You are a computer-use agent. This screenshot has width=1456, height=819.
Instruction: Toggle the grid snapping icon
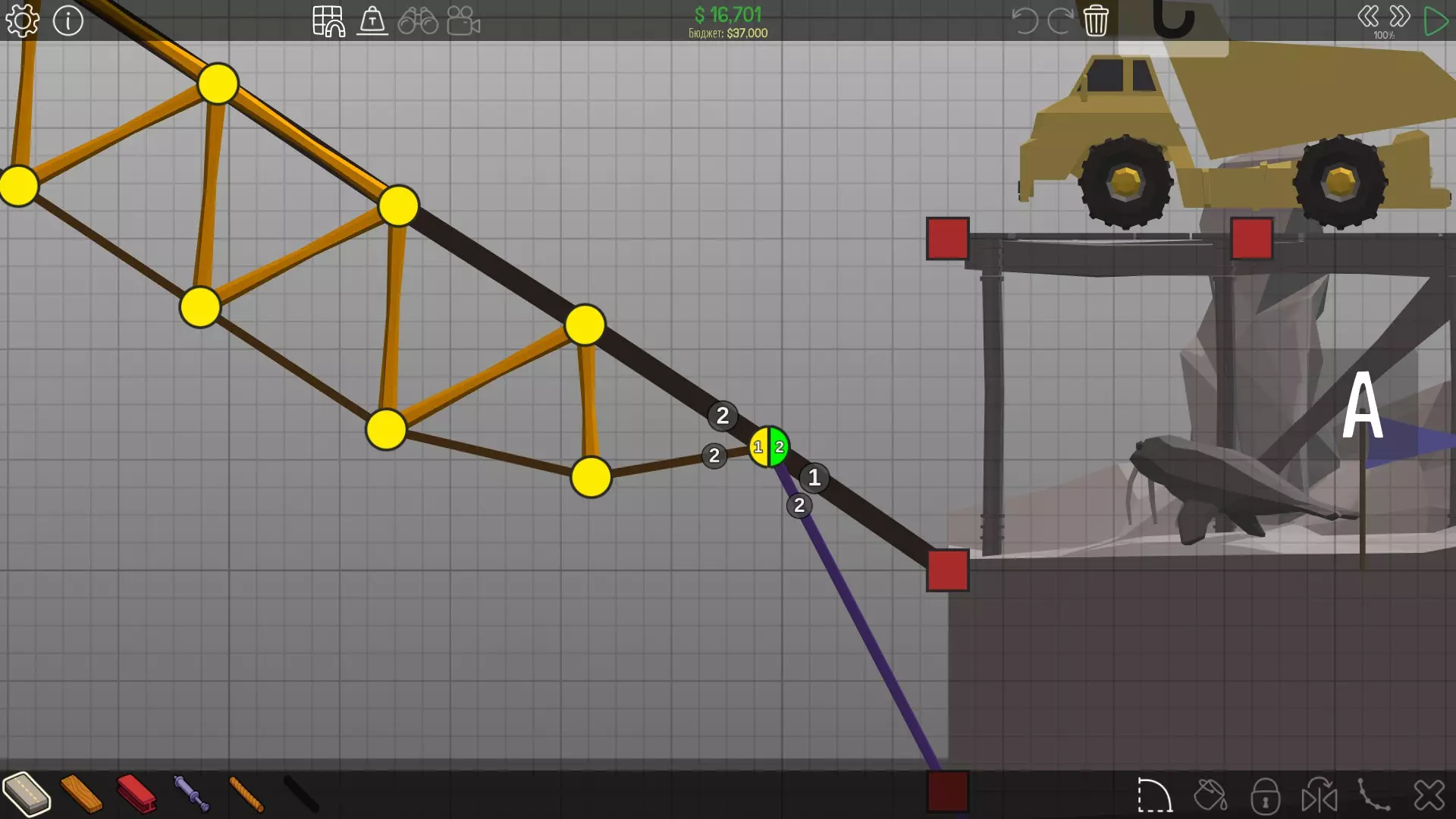point(328,20)
